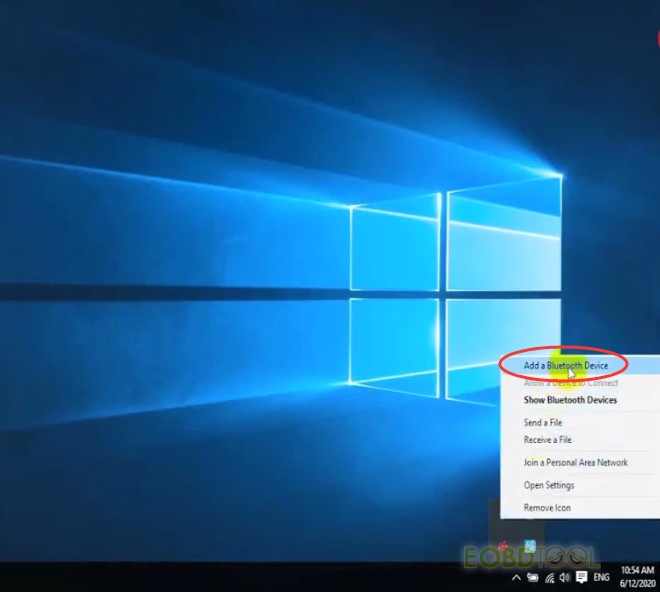Select Add a Bluetooth Device menu entry
This screenshot has width=660, height=592.
tap(565, 366)
